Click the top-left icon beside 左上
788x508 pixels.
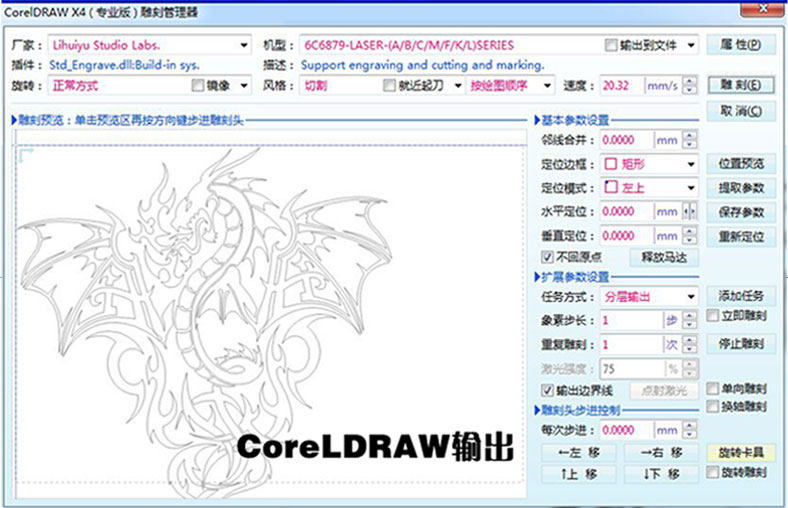611,187
